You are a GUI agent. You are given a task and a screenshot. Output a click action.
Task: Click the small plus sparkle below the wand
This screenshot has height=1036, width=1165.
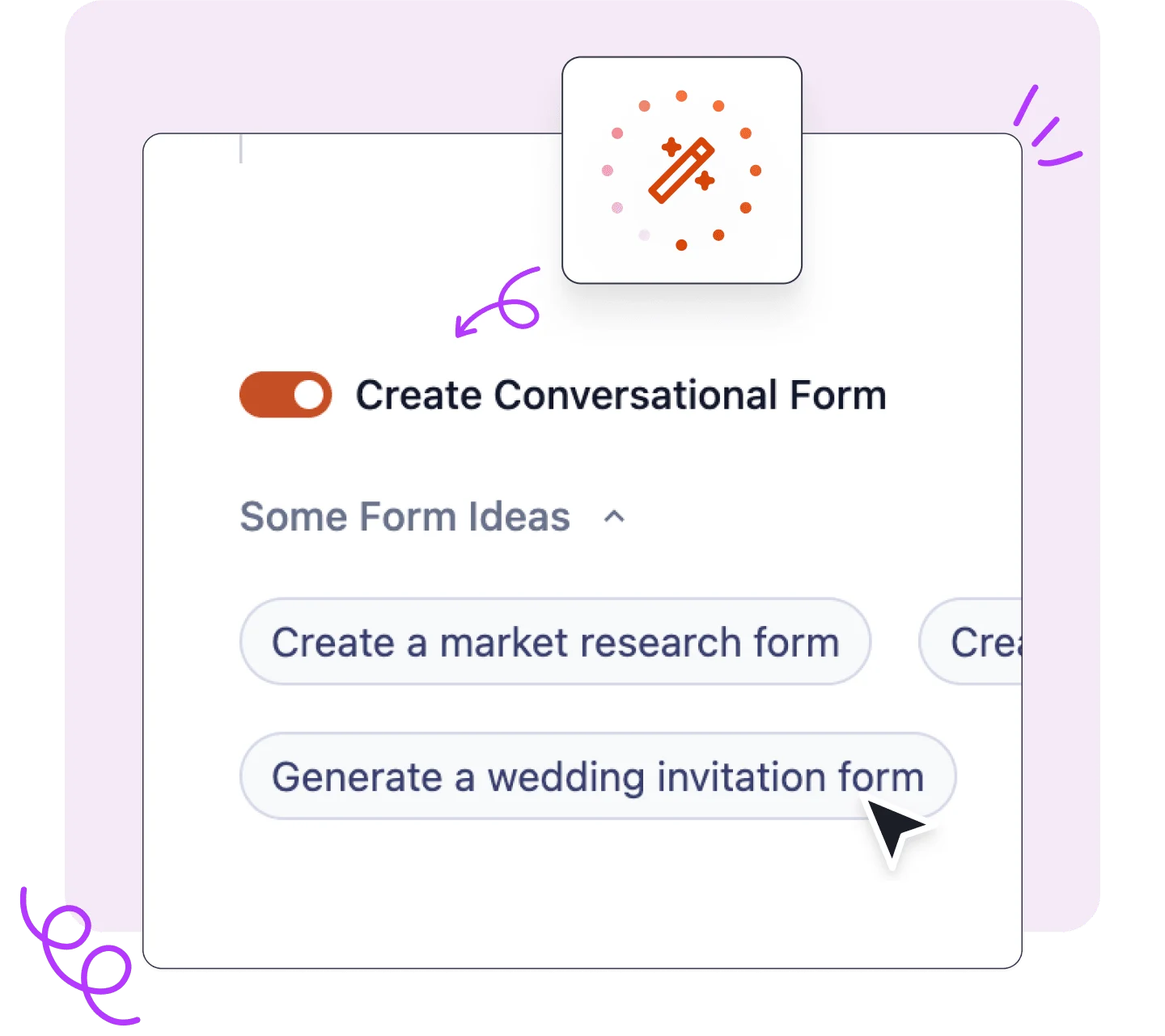pos(705,180)
